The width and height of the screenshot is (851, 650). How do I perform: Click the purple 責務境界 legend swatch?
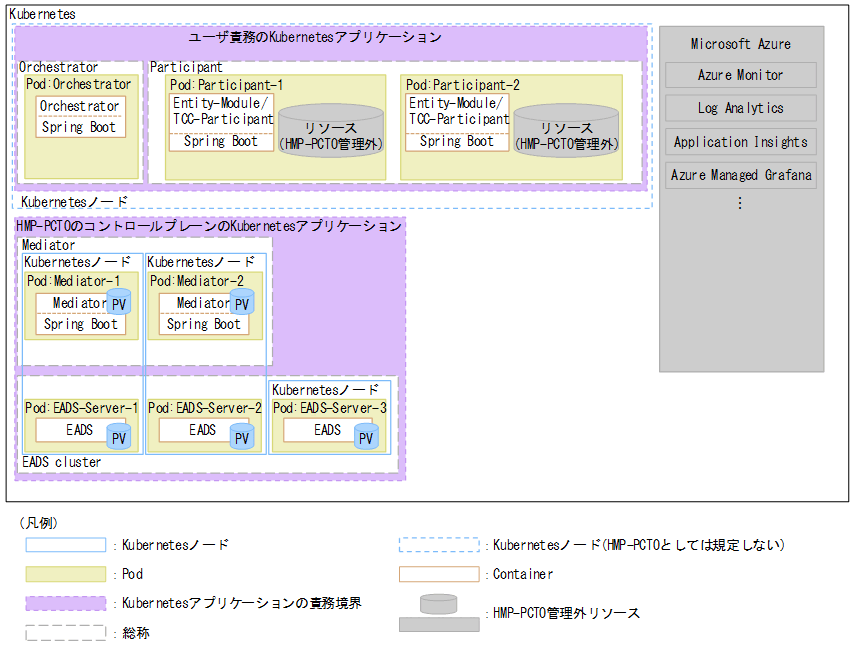(66, 603)
